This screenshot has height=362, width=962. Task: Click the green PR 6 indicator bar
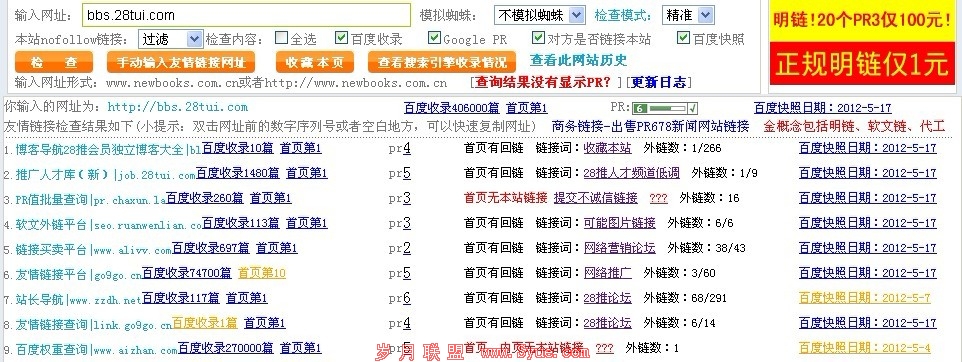[x=665, y=108]
